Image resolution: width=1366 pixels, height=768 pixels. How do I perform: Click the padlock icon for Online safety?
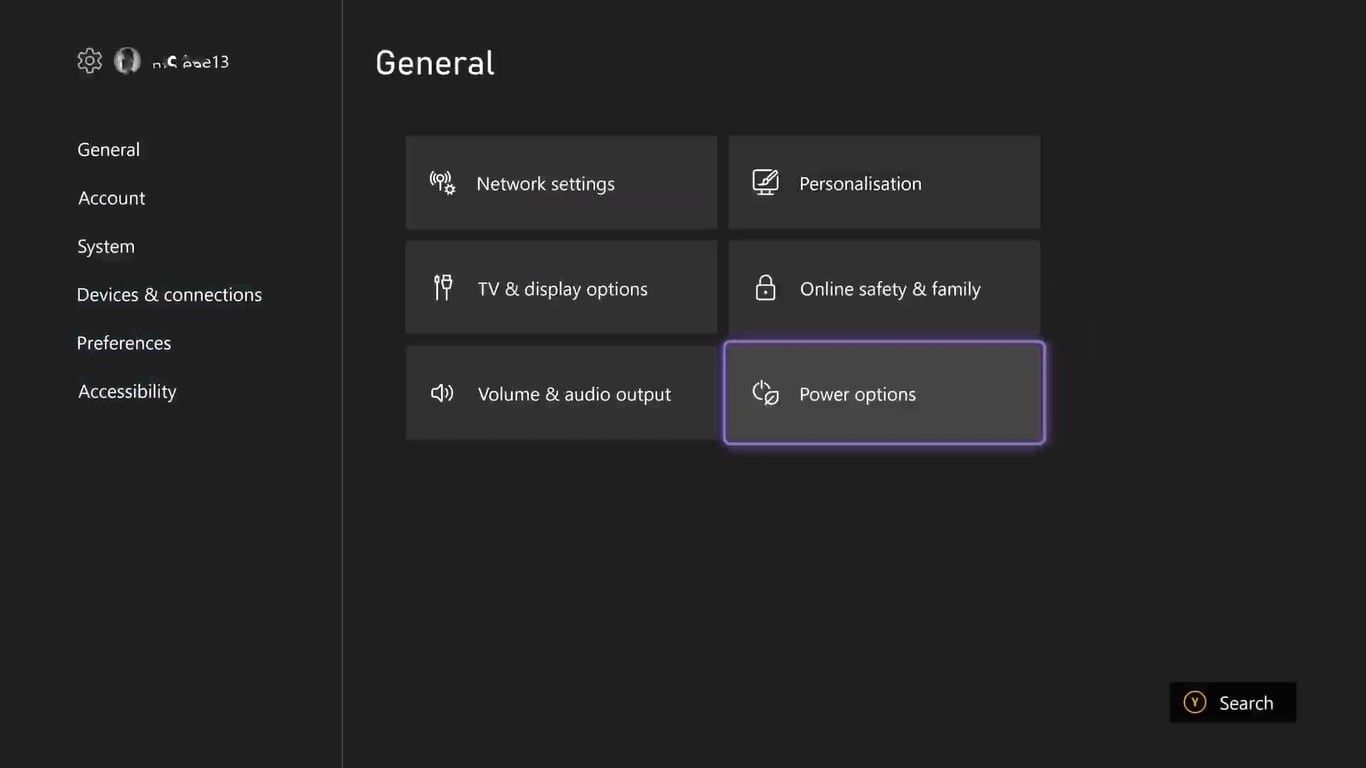765,288
